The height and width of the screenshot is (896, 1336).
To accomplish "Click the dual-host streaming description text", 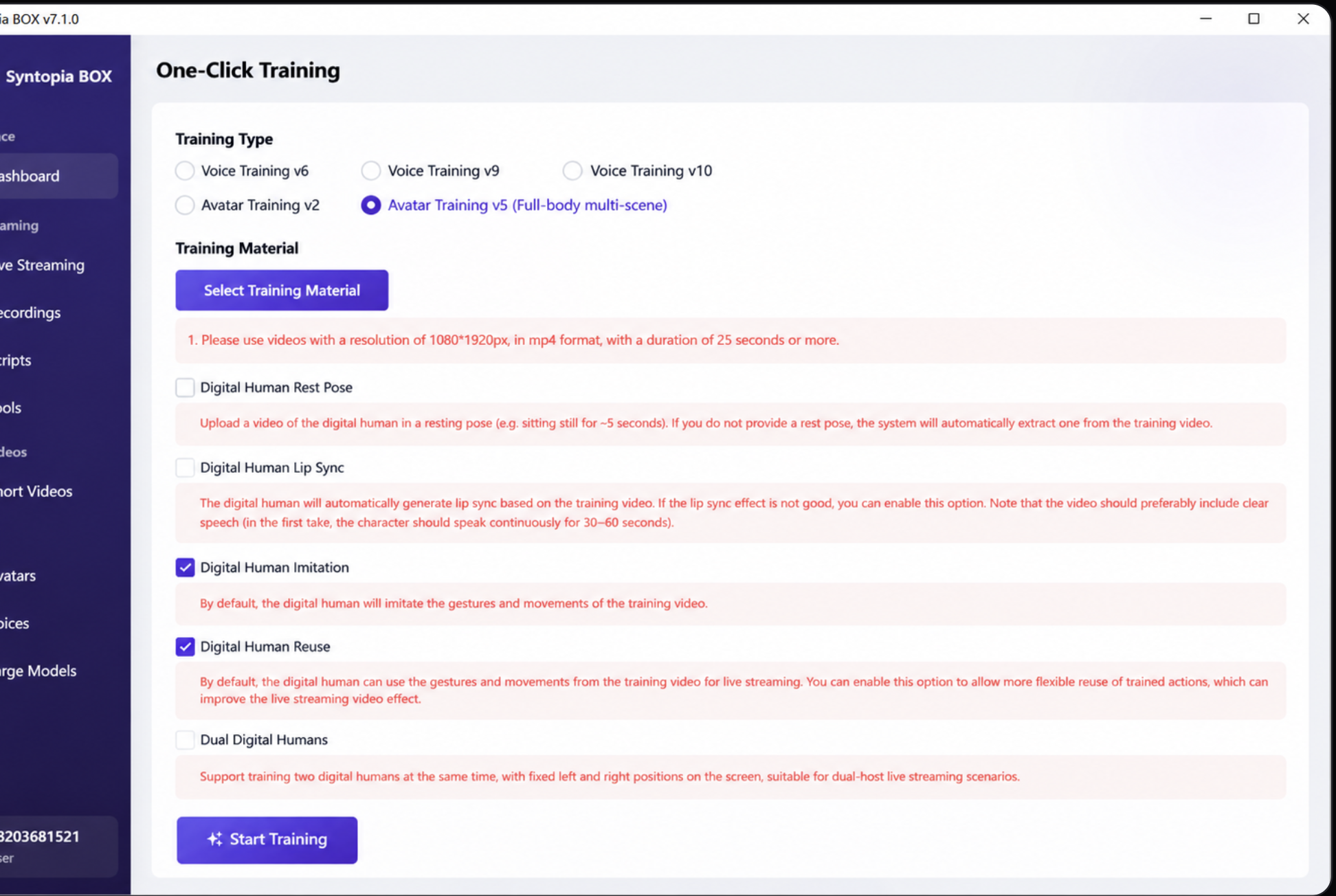I will 610,776.
